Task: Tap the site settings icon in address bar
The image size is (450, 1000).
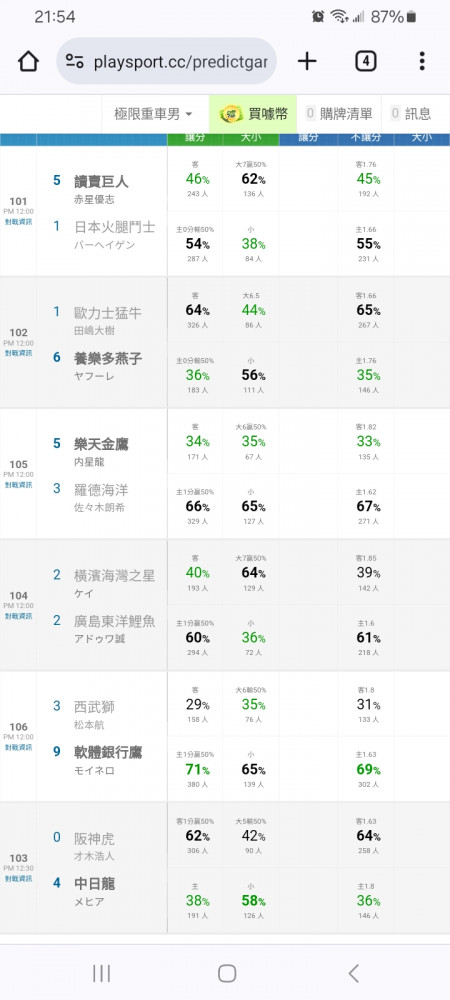Action: point(75,62)
